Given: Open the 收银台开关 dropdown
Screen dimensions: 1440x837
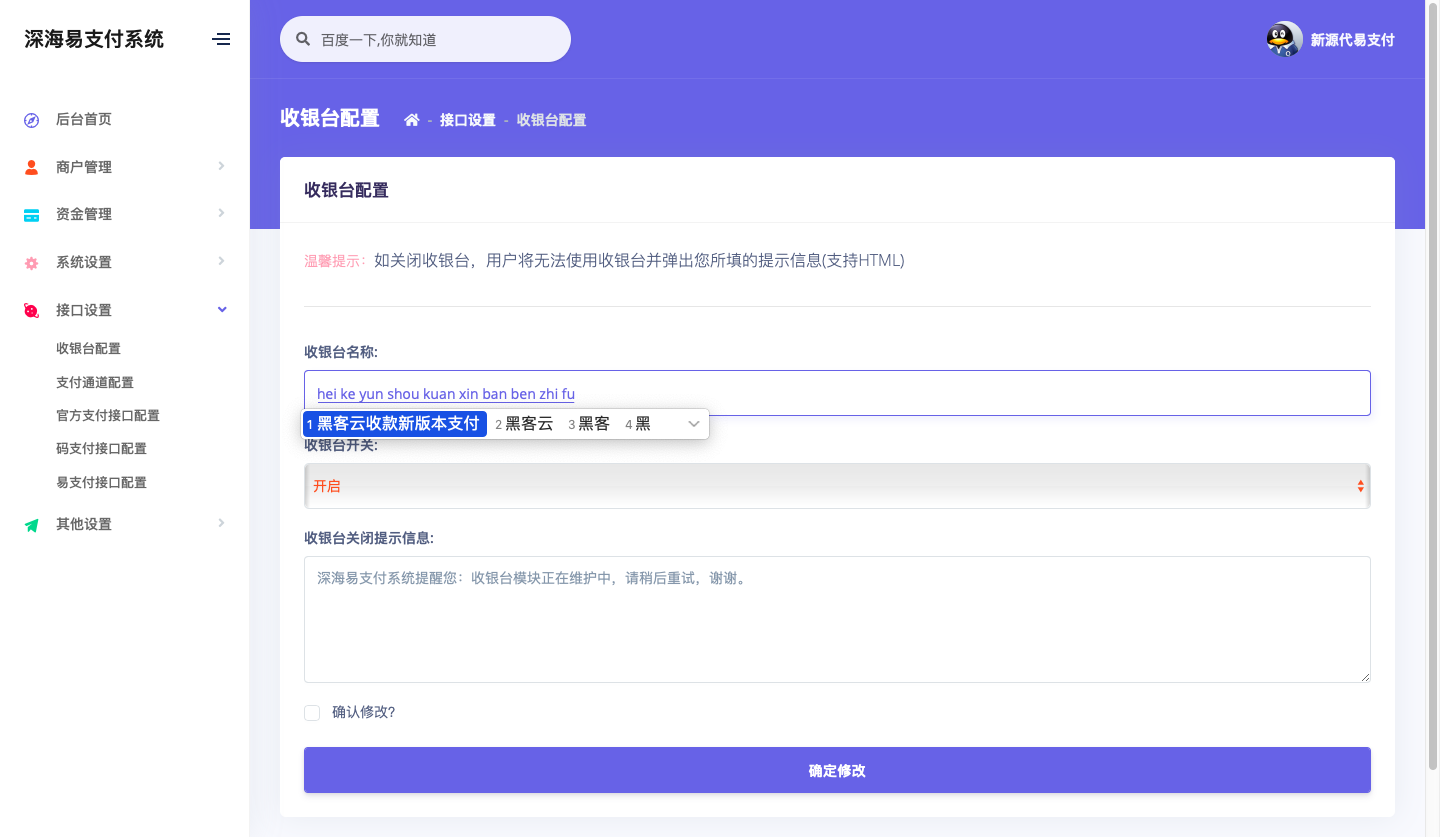Looking at the screenshot, I should (x=836, y=486).
